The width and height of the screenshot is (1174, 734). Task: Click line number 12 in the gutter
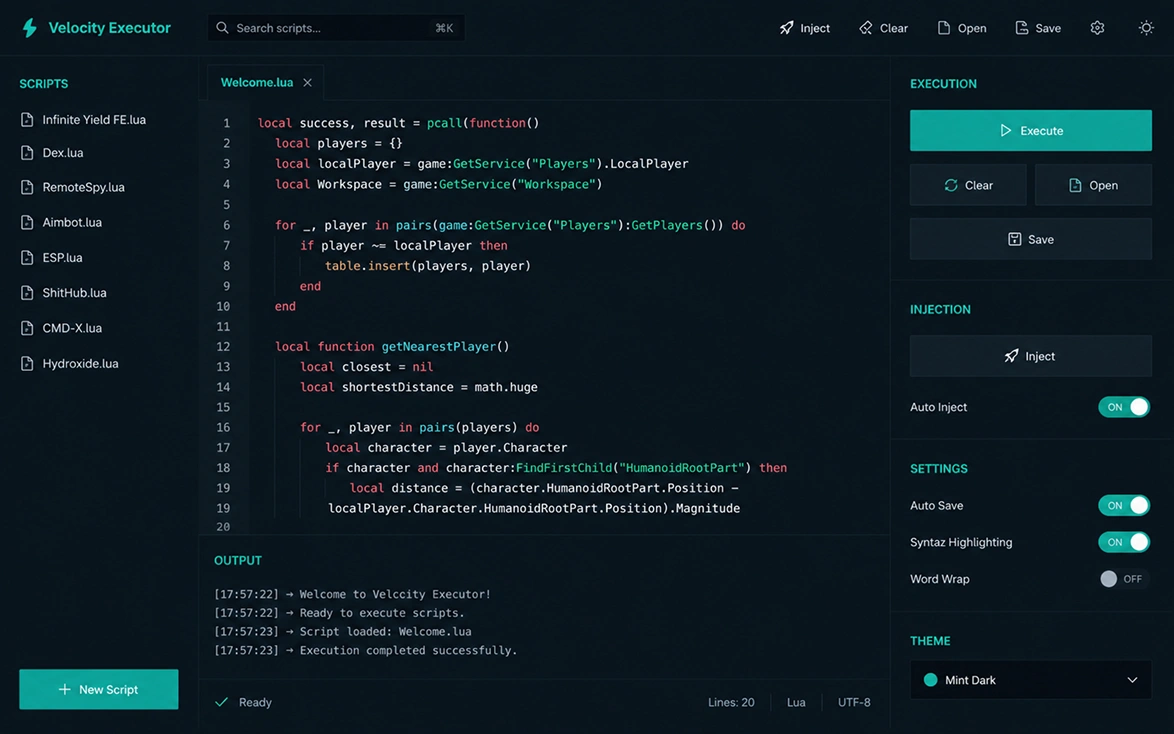pos(223,347)
